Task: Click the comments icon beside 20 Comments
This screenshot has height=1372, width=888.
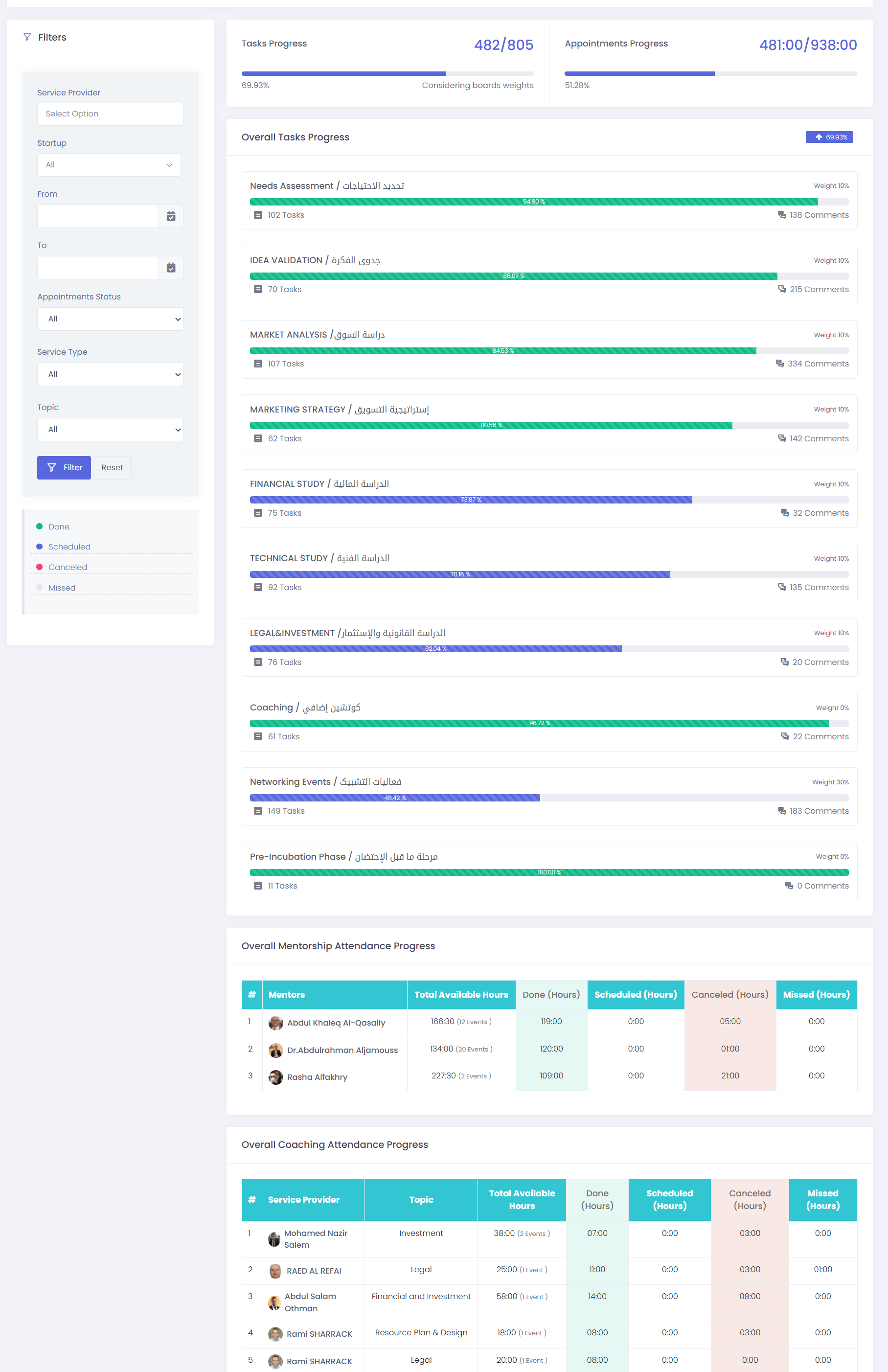Action: click(x=784, y=663)
